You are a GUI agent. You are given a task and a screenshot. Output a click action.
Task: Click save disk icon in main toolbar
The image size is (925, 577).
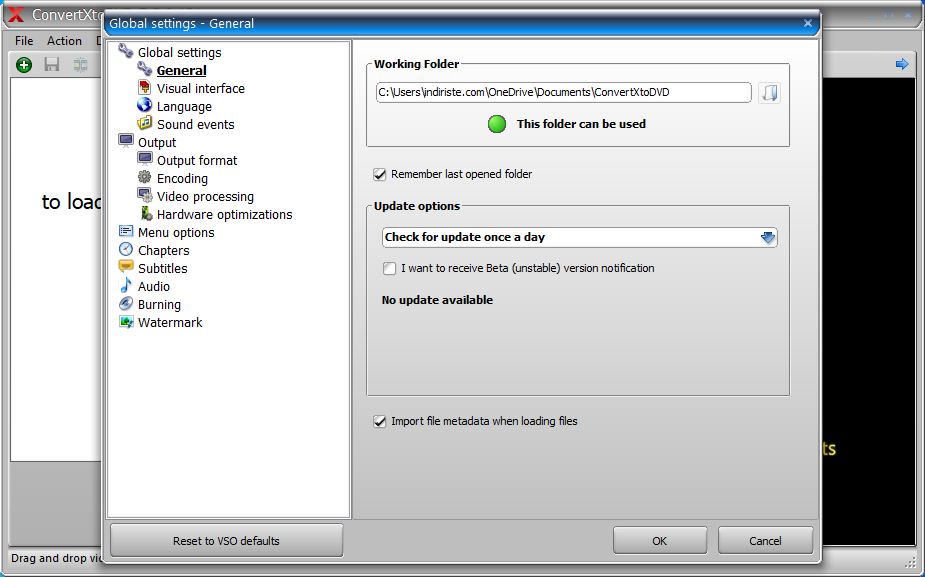pos(52,64)
